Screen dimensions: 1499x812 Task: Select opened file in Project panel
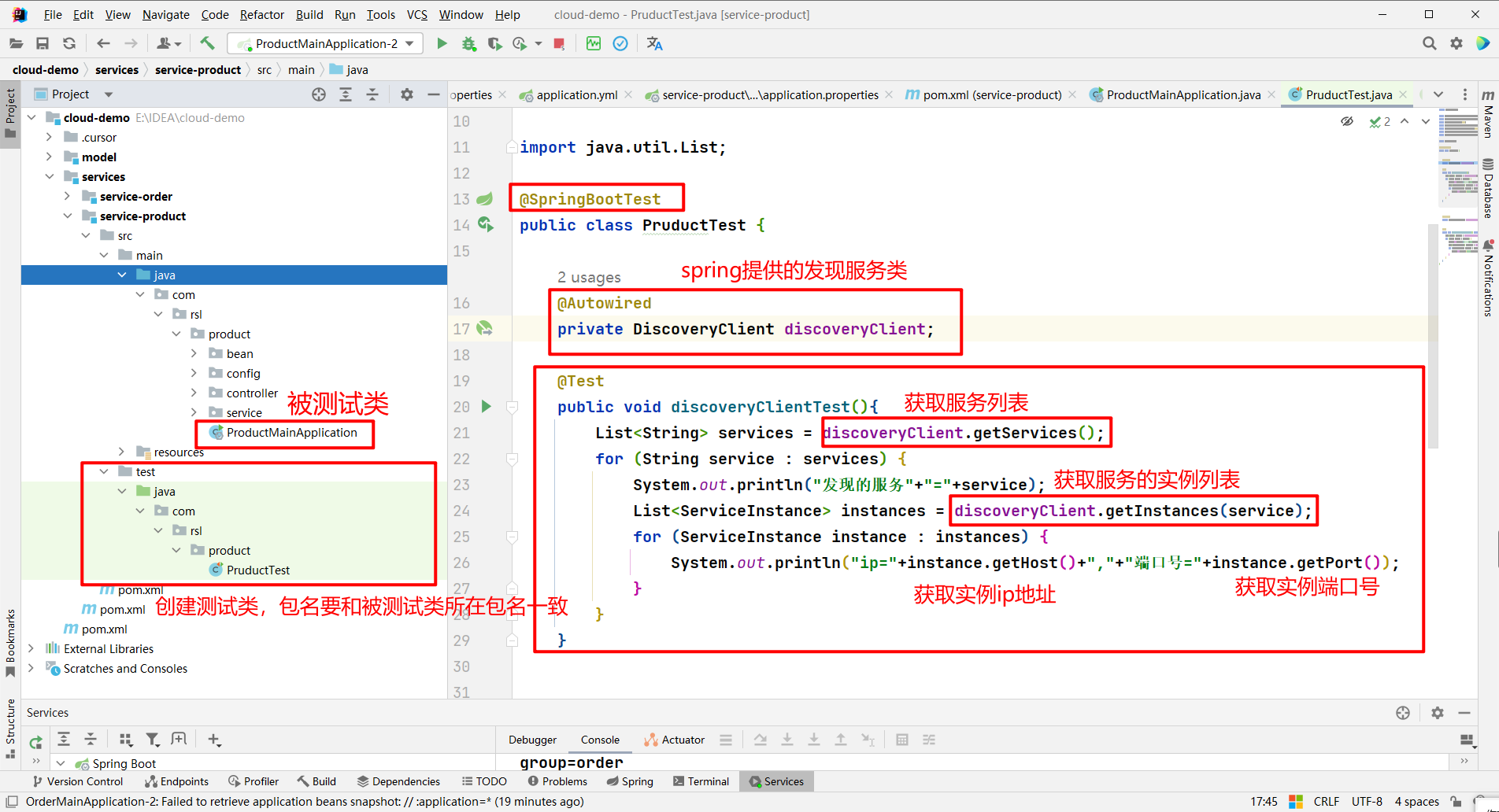point(319,94)
